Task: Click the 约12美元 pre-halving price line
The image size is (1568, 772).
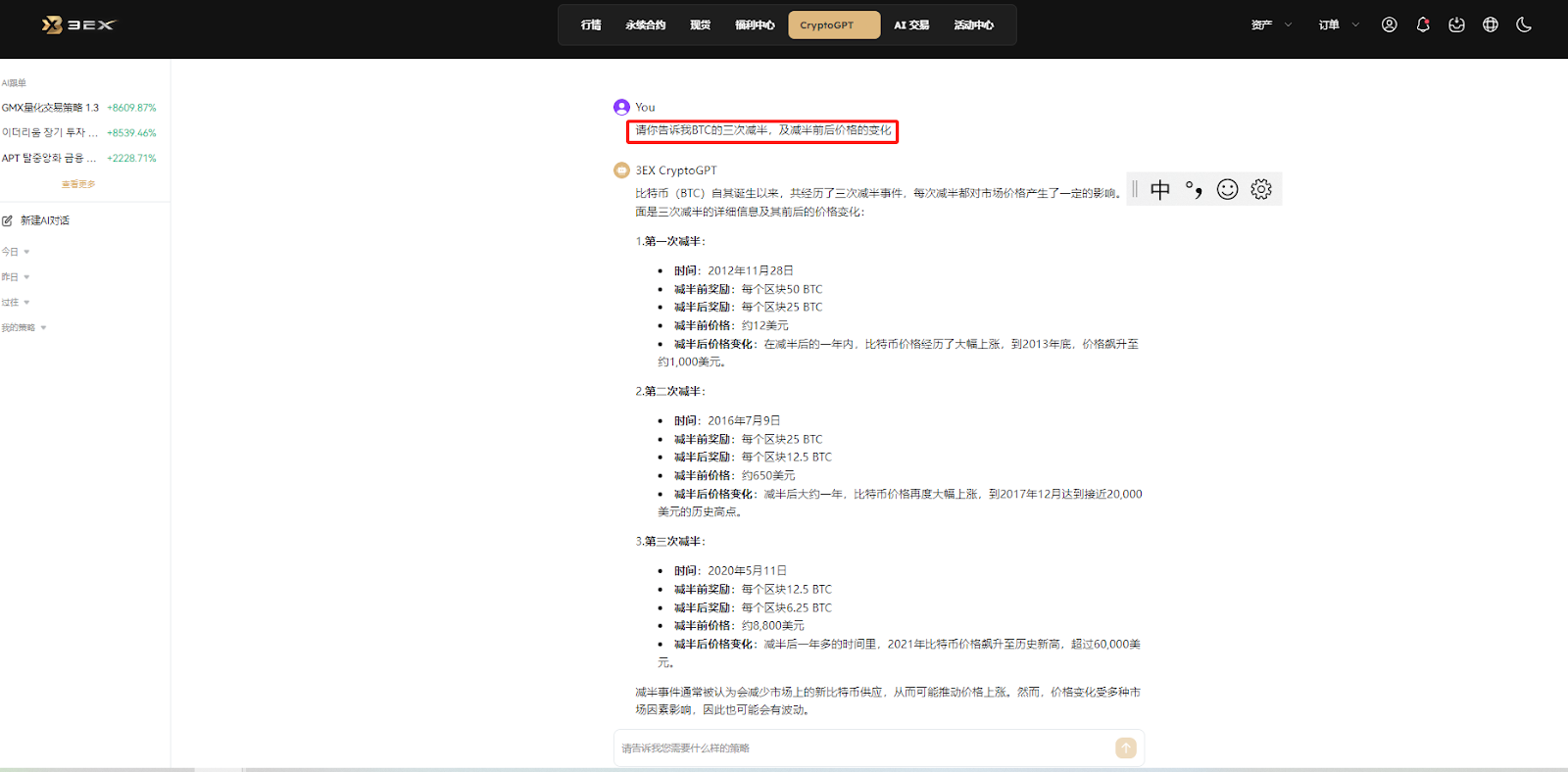Action: pyautogui.click(x=731, y=325)
